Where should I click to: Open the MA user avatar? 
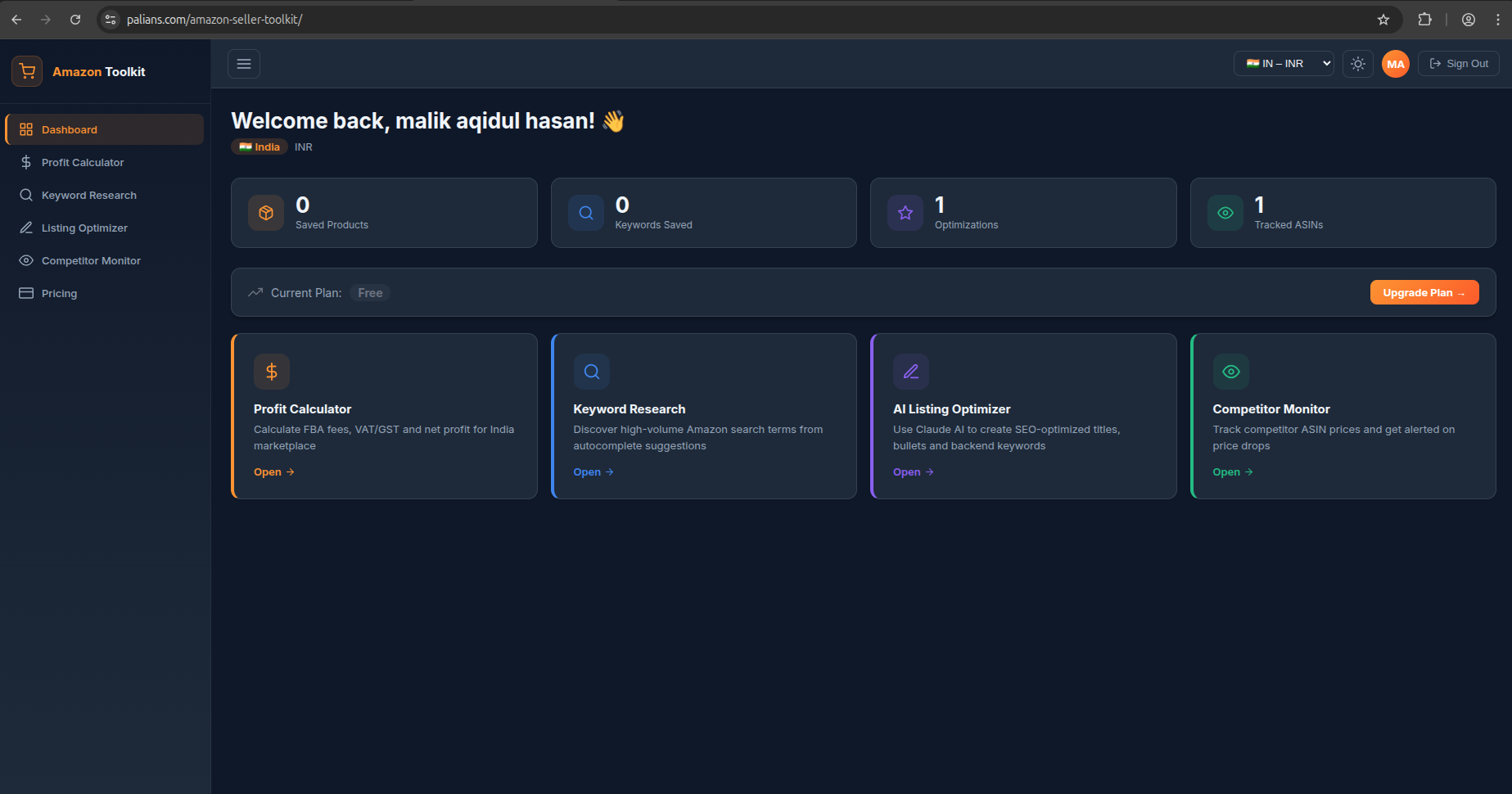1396,64
